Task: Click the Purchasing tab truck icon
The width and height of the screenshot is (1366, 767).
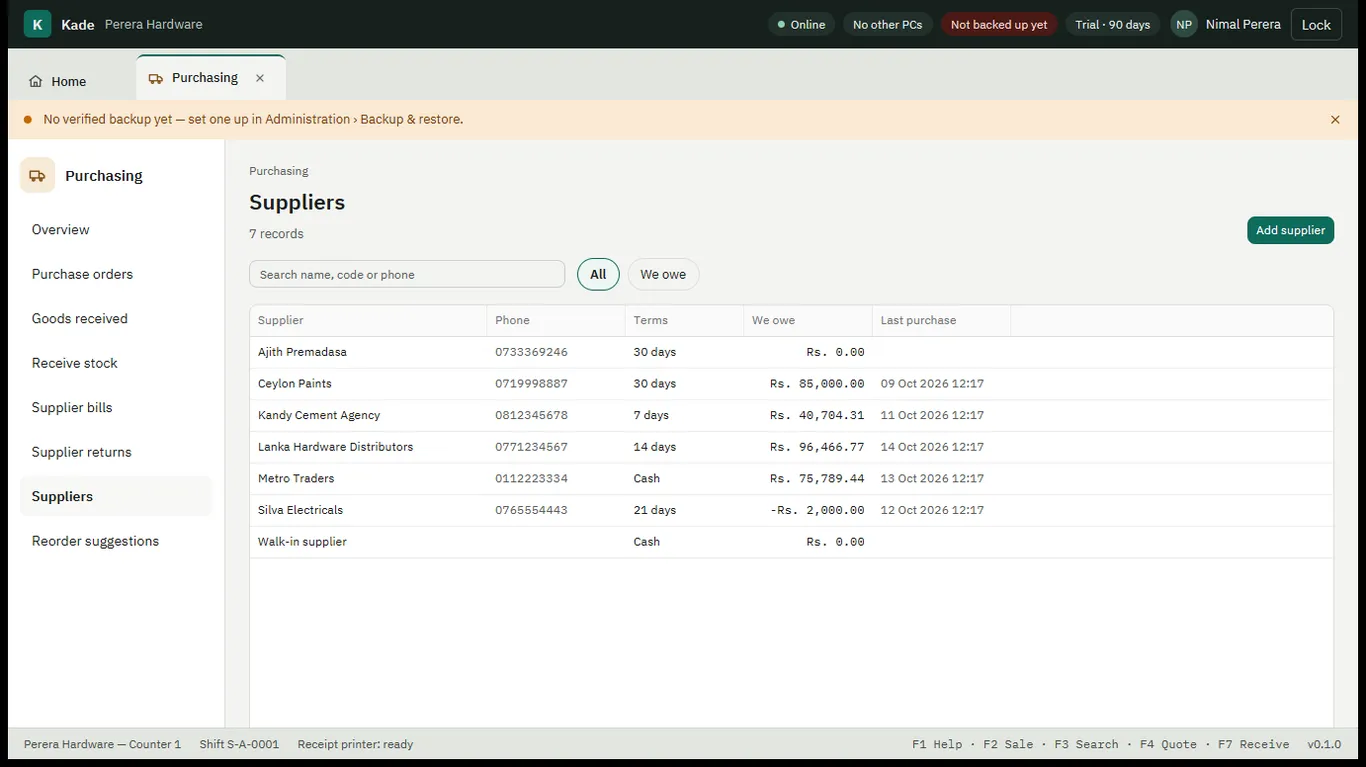Action: tap(156, 78)
